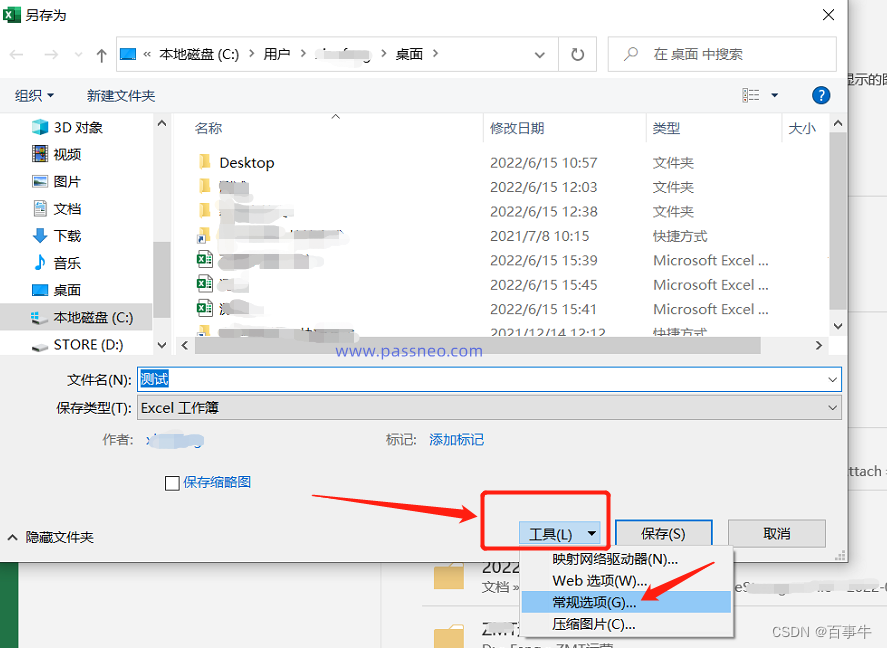Refresh the folder view
Screen dimensions: 887x648
577,54
